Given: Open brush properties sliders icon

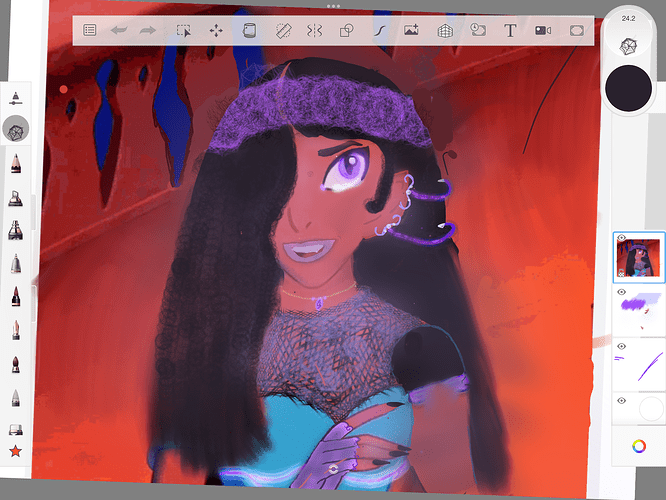Looking at the screenshot, I should 16,97.
